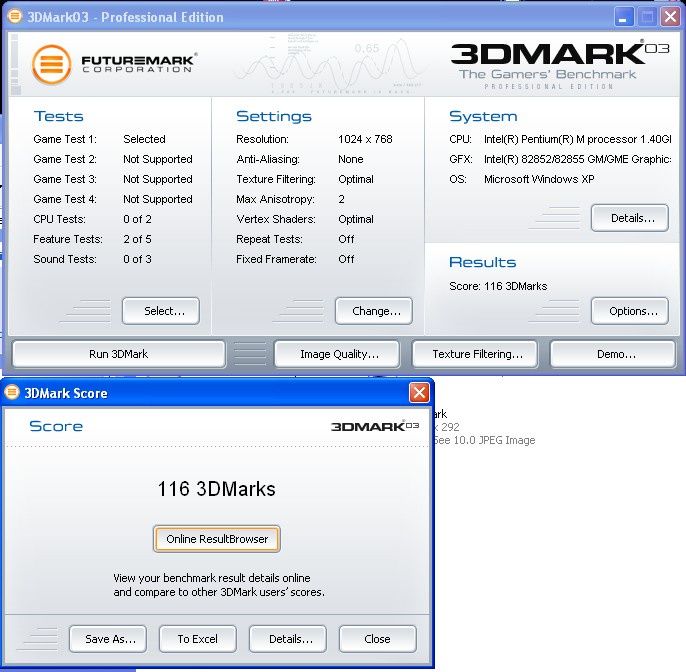Click the Feature Tests 2 of 5 value
Image resolution: width=686 pixels, height=672 pixels.
(137, 239)
